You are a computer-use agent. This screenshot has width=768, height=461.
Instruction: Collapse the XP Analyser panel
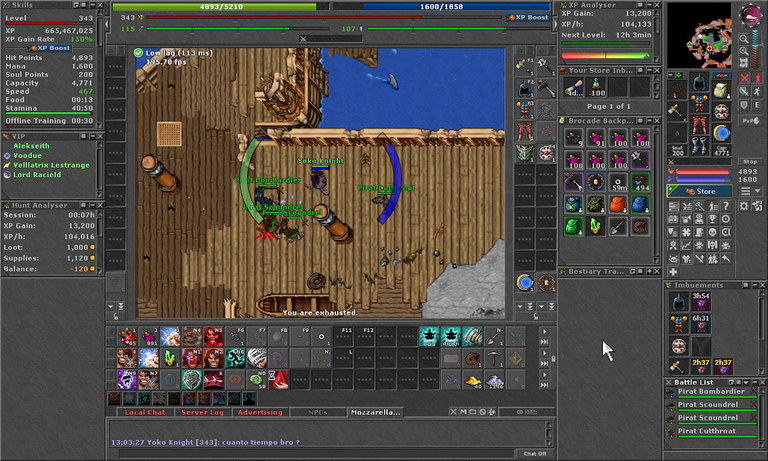pos(649,5)
